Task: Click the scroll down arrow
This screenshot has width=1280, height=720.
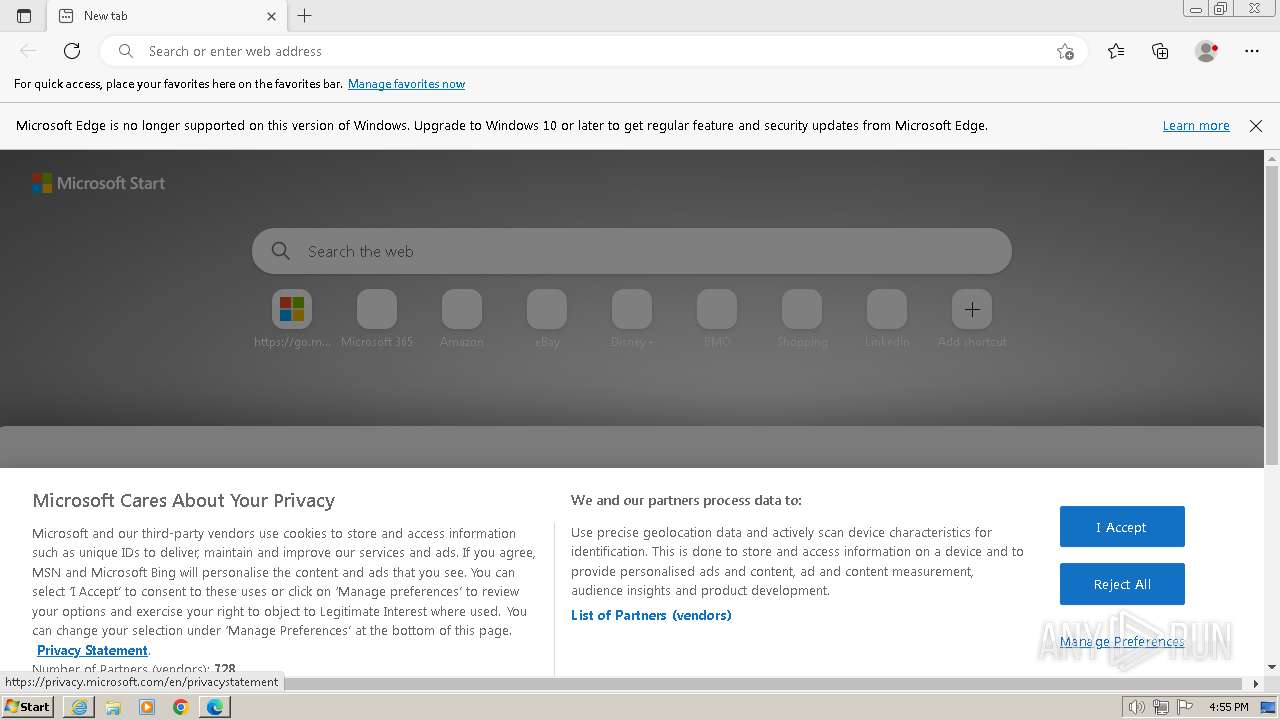Action: click(1271, 667)
